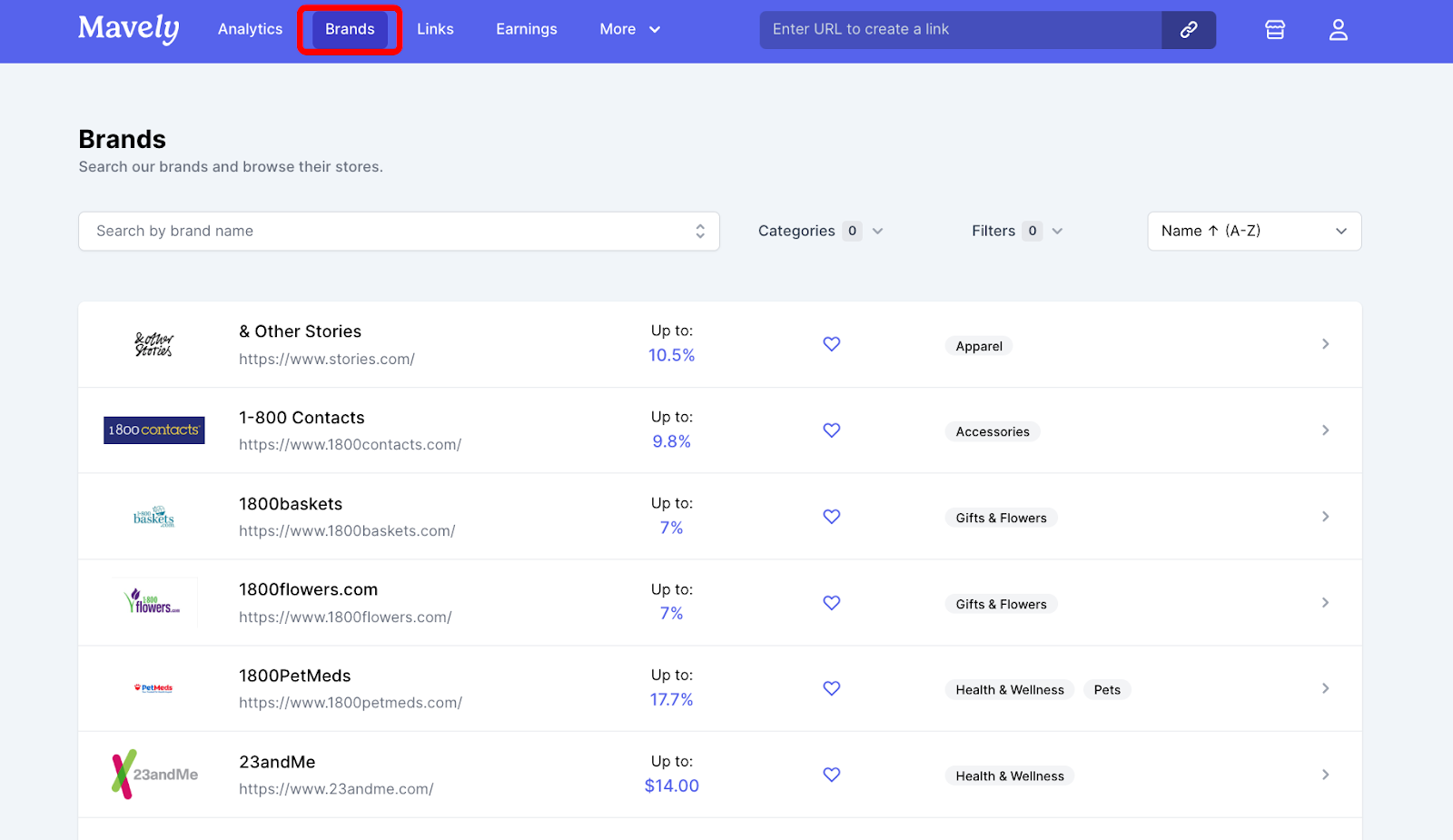This screenshot has height=840, width=1453.
Task: Open 1800flowers.com row chevron
Action: point(1325,603)
